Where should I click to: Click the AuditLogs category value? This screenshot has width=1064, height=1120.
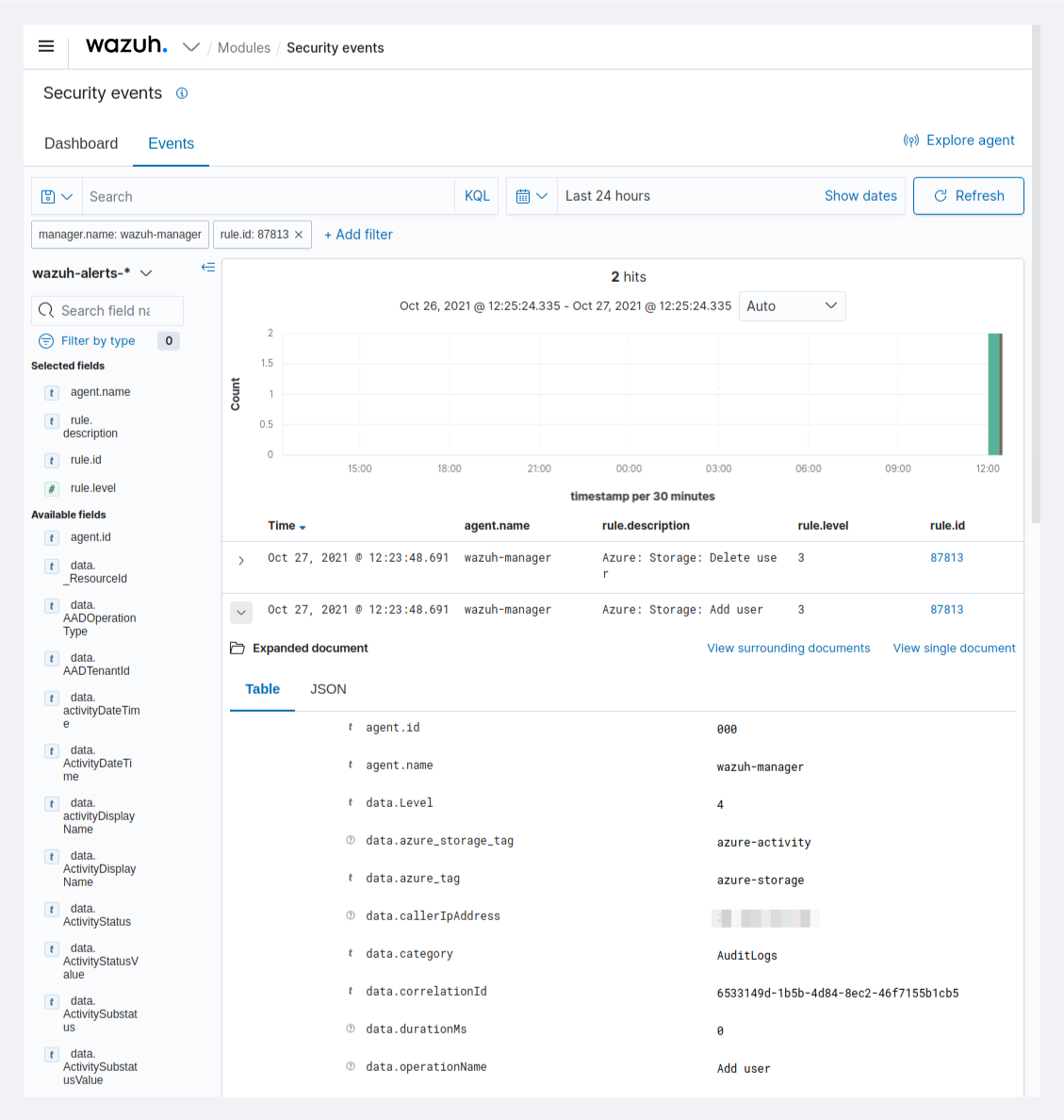coord(747,955)
